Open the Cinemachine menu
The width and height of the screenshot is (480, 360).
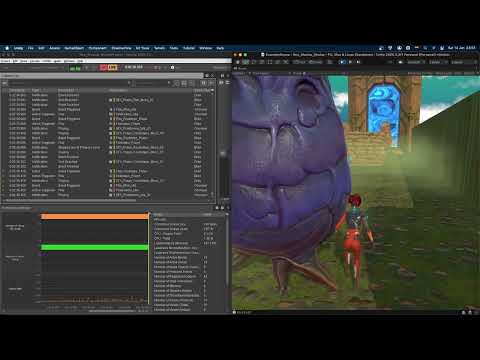[x=121, y=48]
